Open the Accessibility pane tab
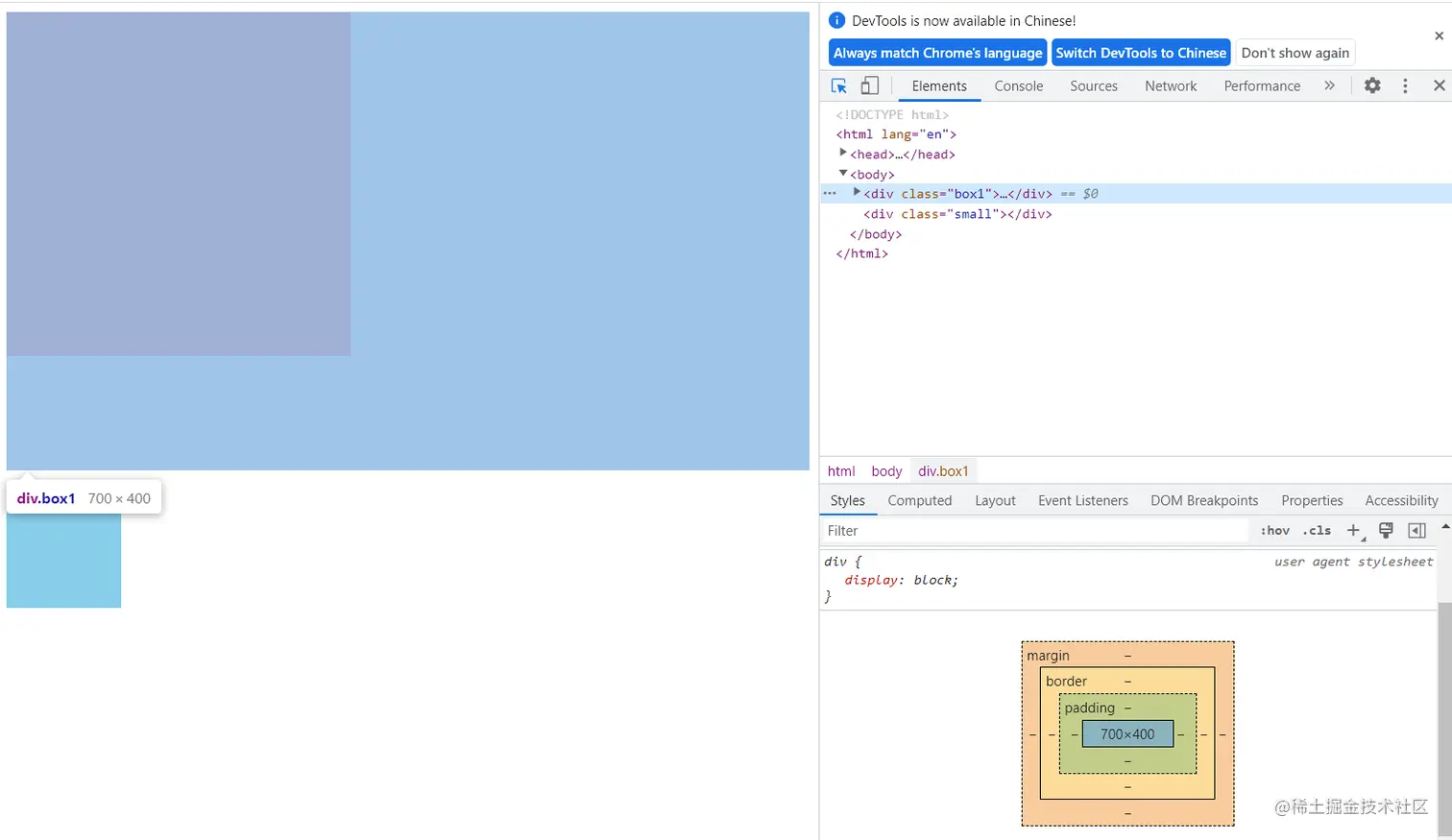Viewport: 1452px width, 840px height. coord(1402,500)
